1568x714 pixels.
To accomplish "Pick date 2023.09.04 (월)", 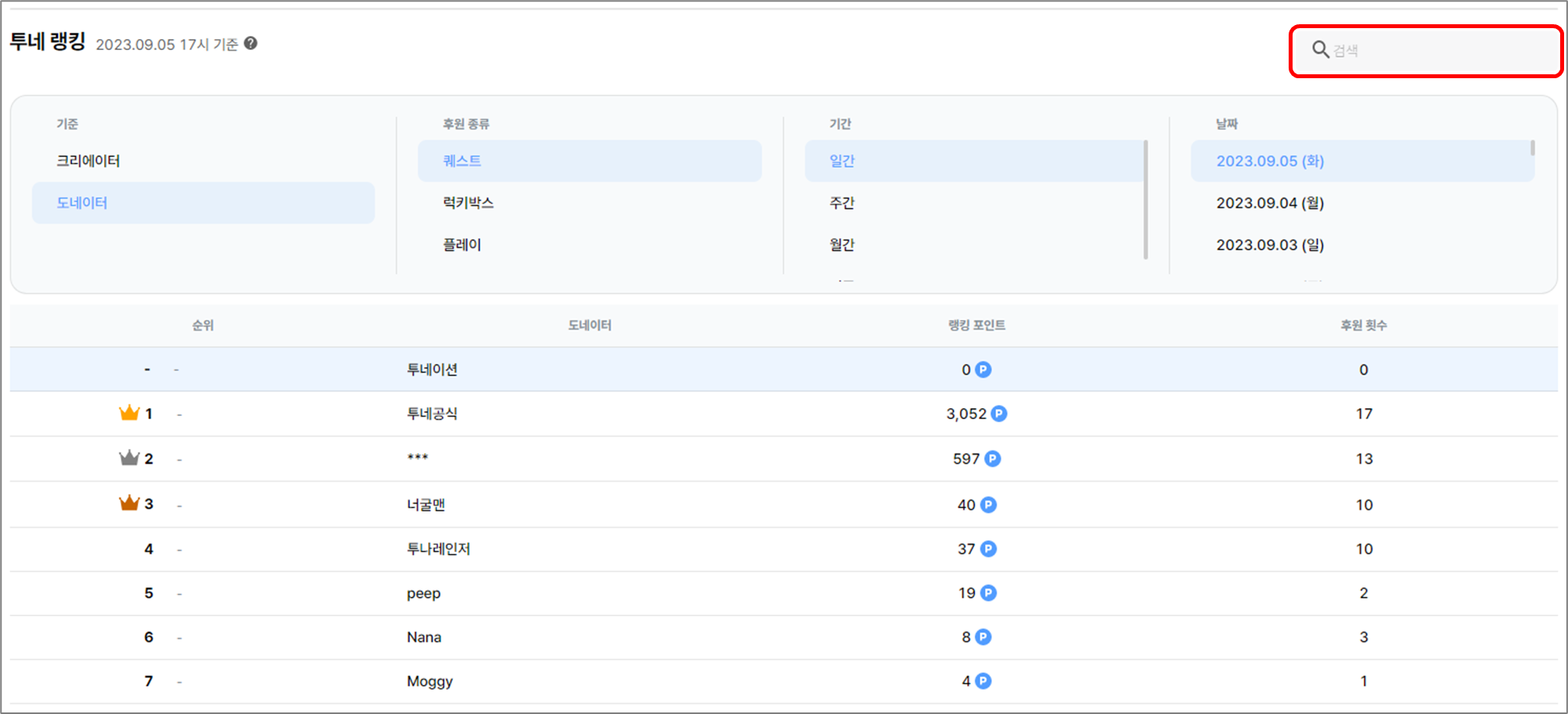I will coord(1269,203).
